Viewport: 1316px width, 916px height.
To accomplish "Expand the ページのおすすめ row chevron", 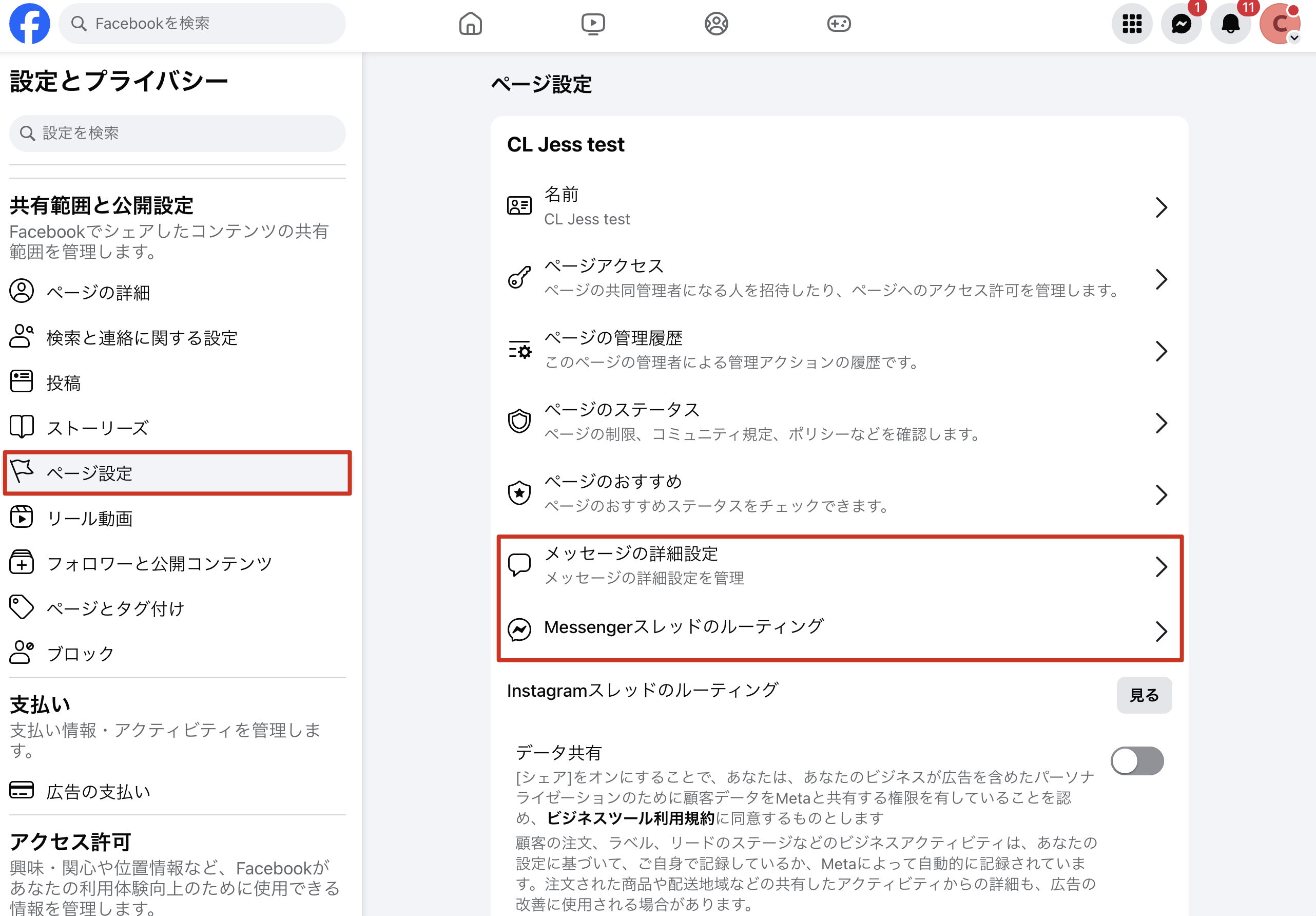I will click(1161, 494).
